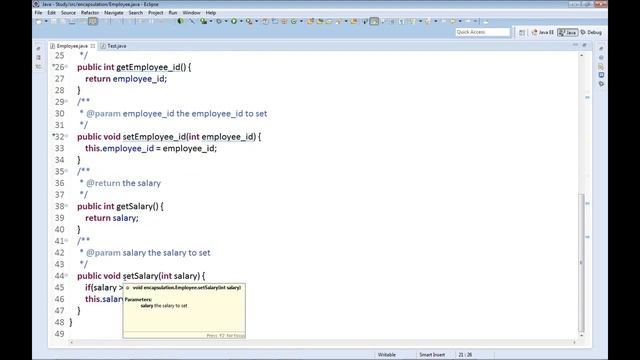Screen dimensions: 640x360
Task: Toggle Mark Occurrences highlighted button
Action: pyautogui.click(x=374, y=21)
